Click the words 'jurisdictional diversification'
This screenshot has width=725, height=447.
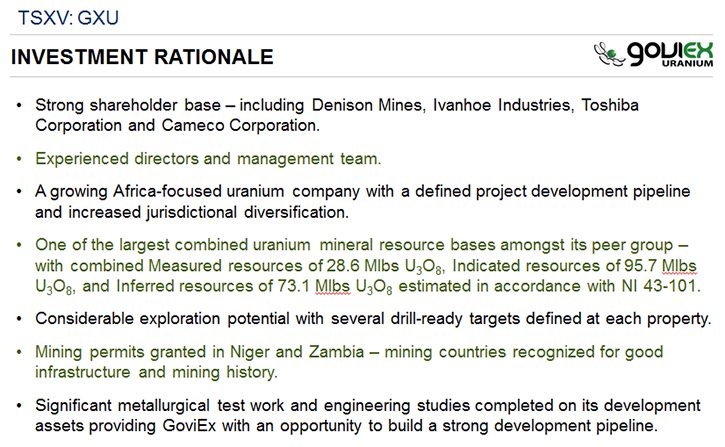(246, 212)
